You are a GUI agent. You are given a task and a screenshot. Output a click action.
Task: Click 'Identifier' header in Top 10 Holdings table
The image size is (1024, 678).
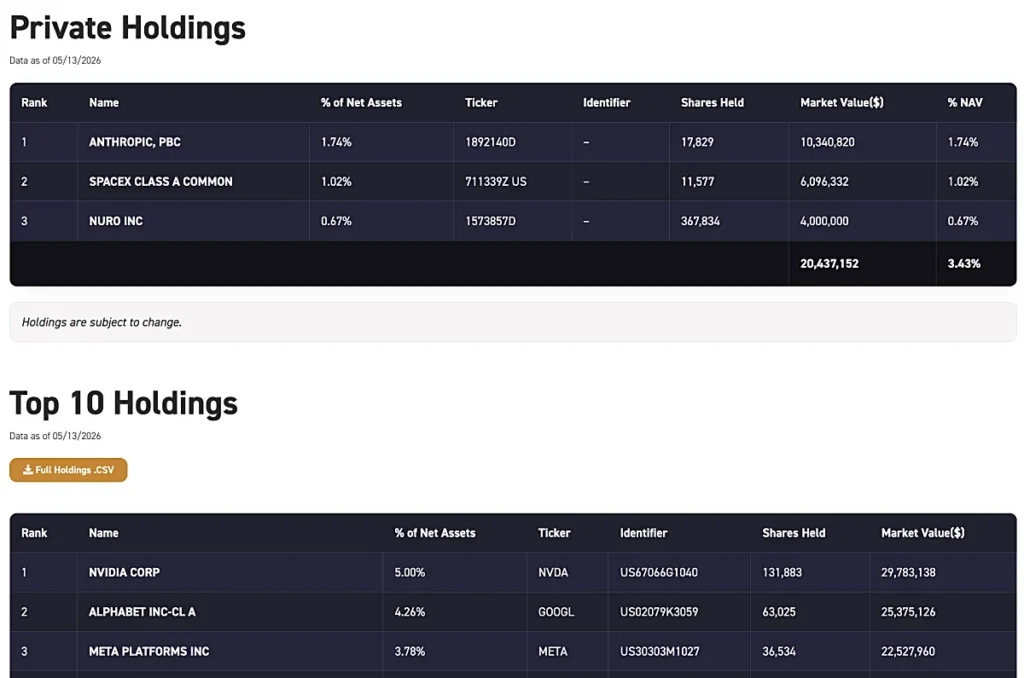pyautogui.click(x=643, y=533)
